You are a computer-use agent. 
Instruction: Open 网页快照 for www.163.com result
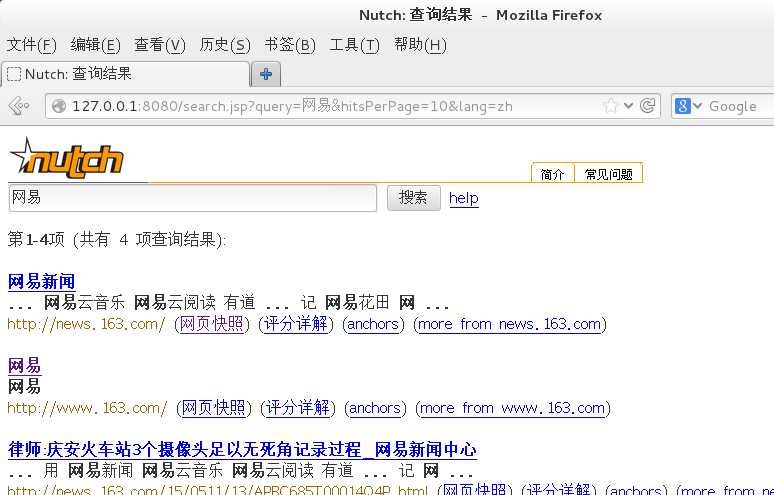pos(214,408)
